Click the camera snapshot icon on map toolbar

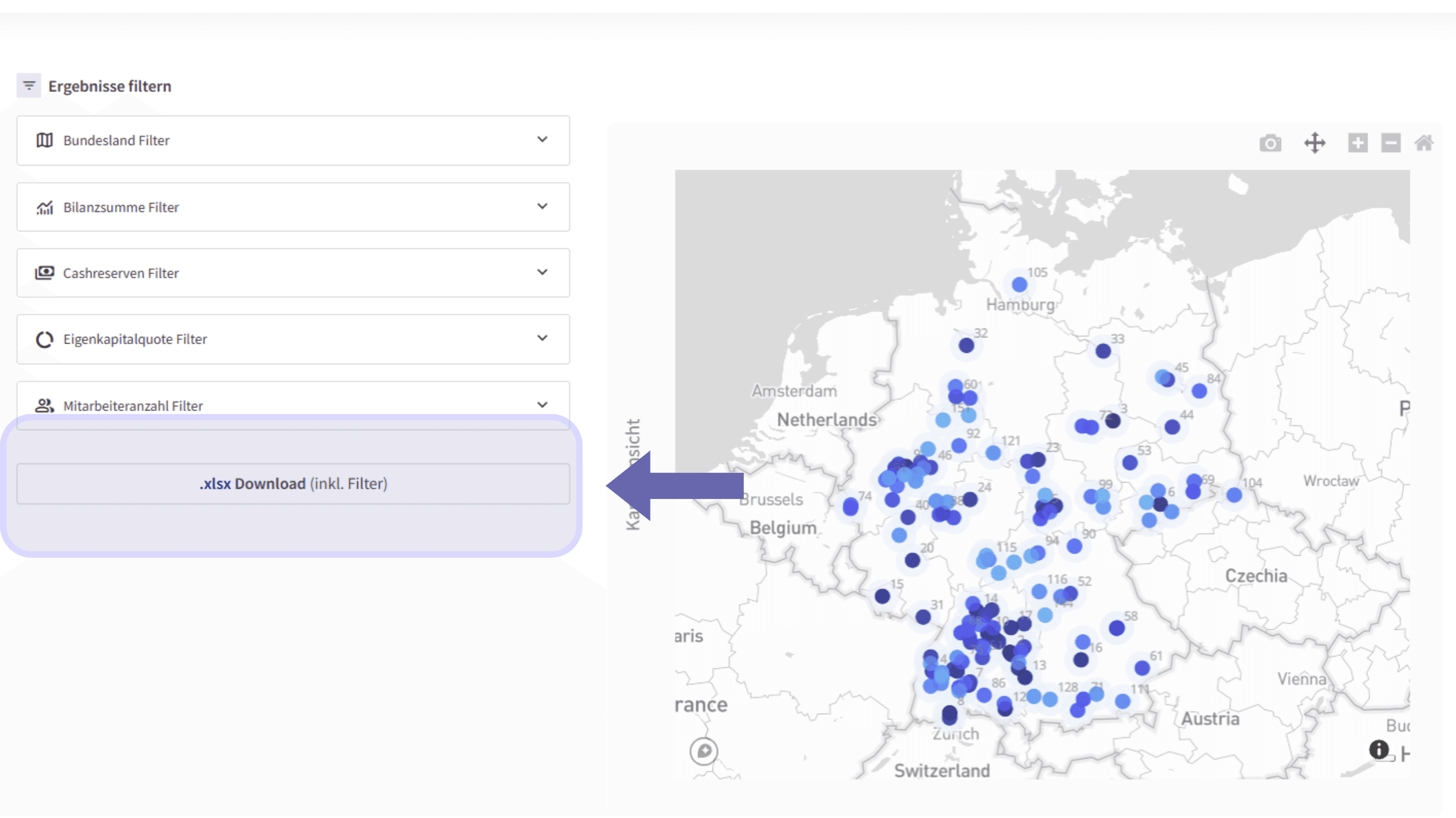pyautogui.click(x=1270, y=144)
